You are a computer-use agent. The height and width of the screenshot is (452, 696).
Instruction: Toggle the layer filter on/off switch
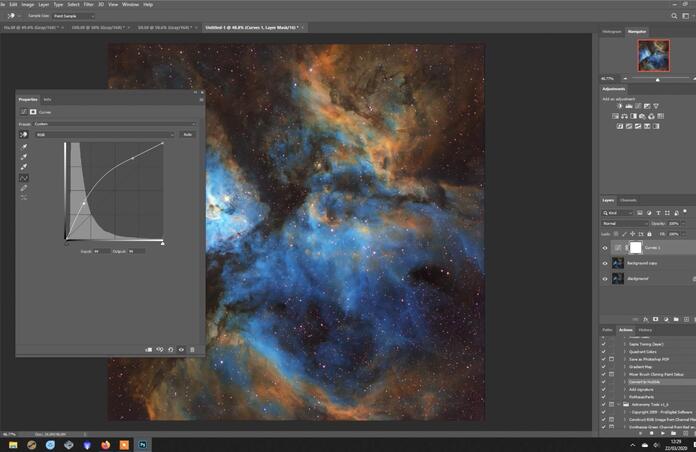click(x=685, y=212)
